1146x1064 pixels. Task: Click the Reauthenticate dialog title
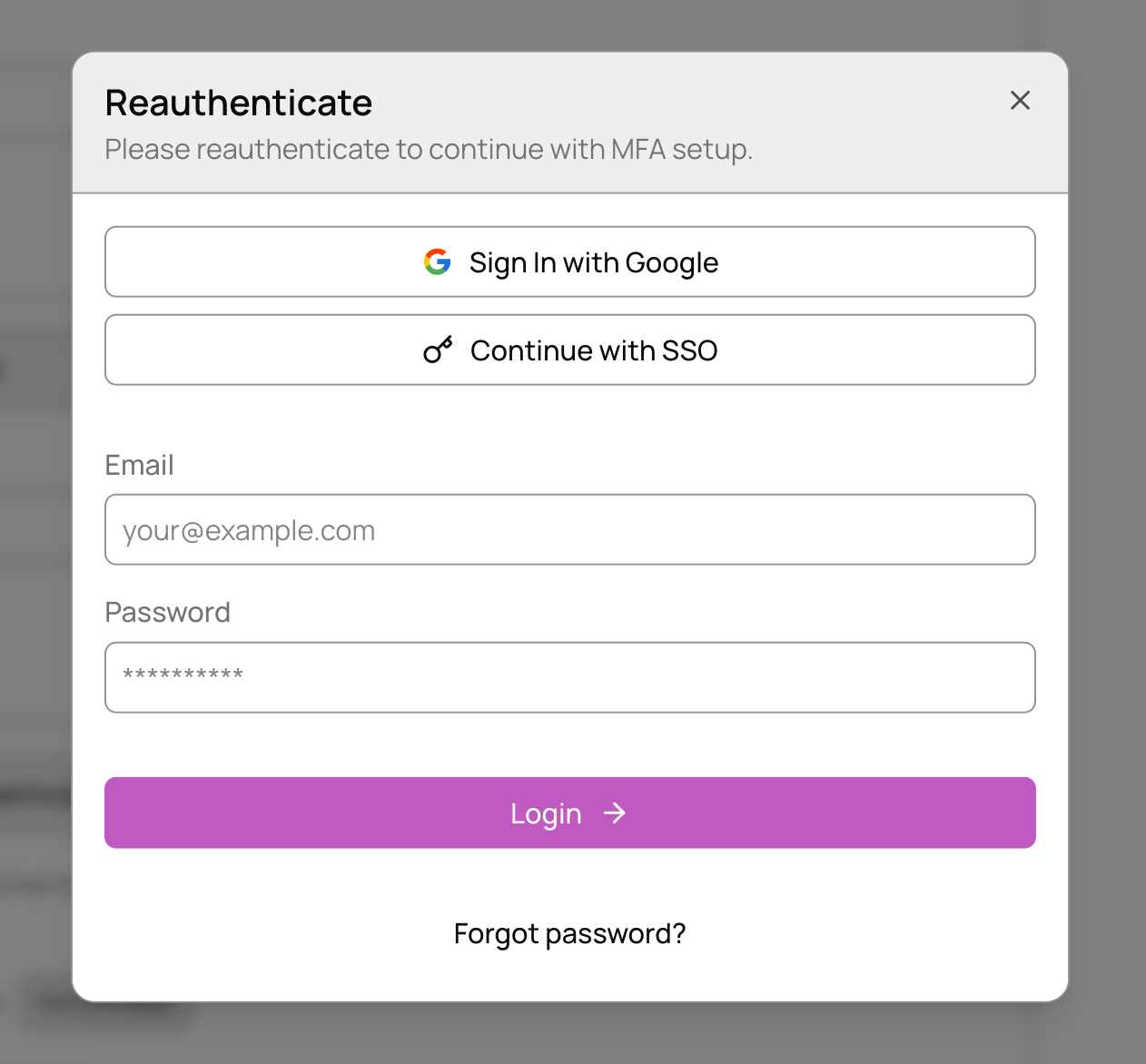(238, 103)
